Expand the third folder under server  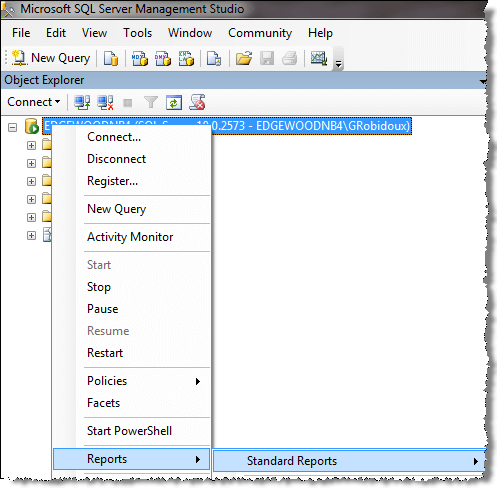coord(31,181)
